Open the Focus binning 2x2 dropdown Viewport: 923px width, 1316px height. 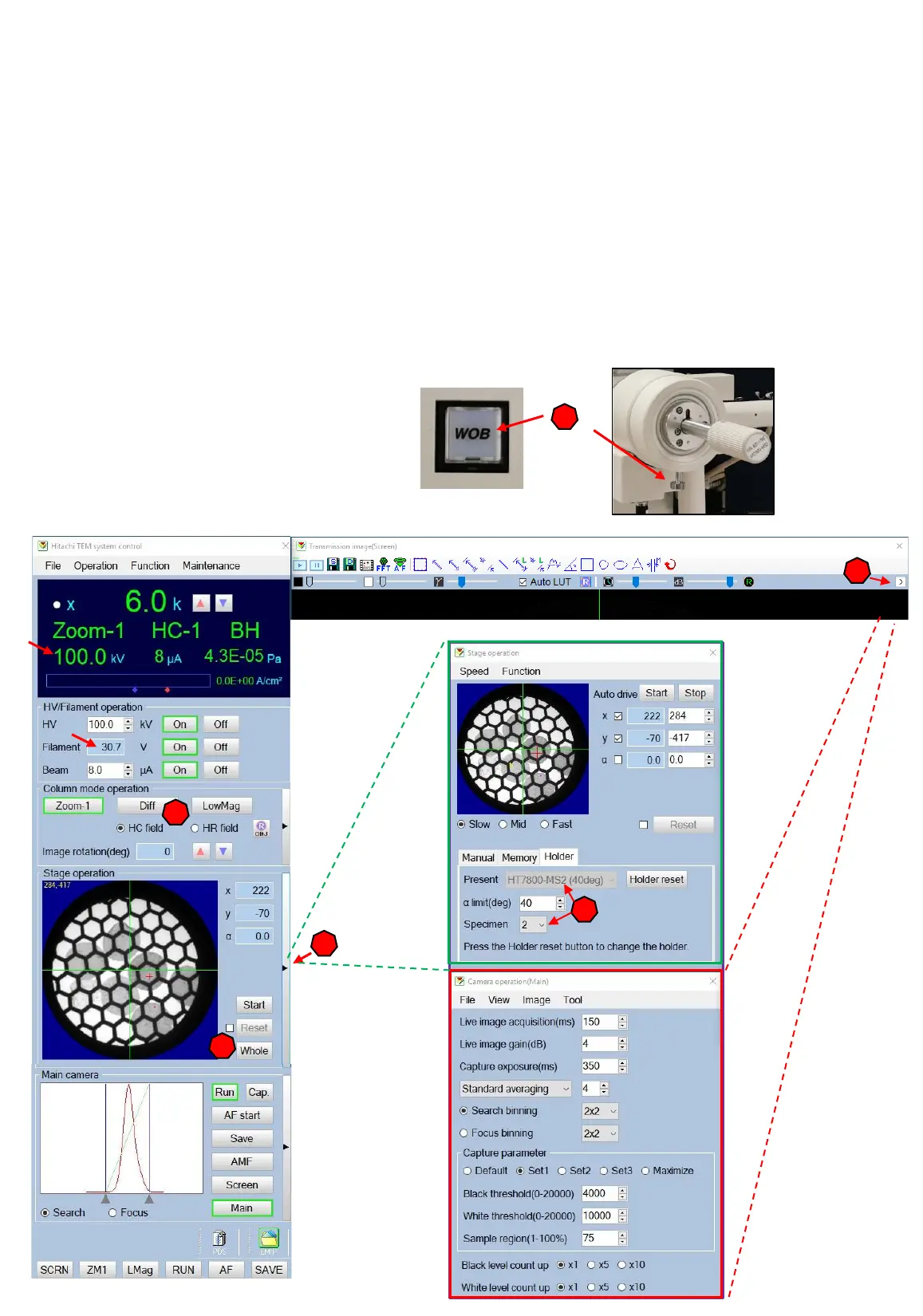[600, 1133]
